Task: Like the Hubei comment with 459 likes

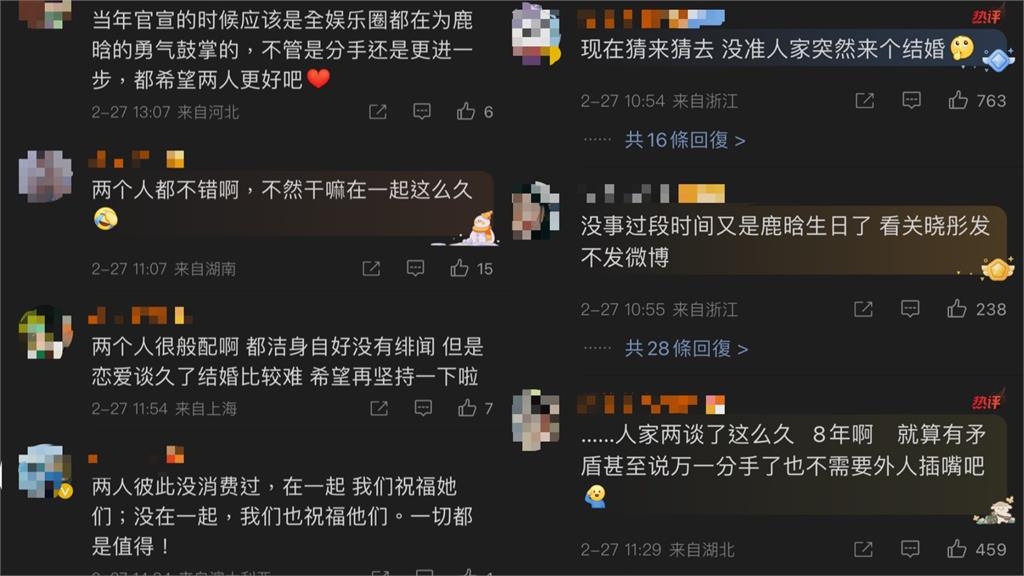Action: click(957, 549)
